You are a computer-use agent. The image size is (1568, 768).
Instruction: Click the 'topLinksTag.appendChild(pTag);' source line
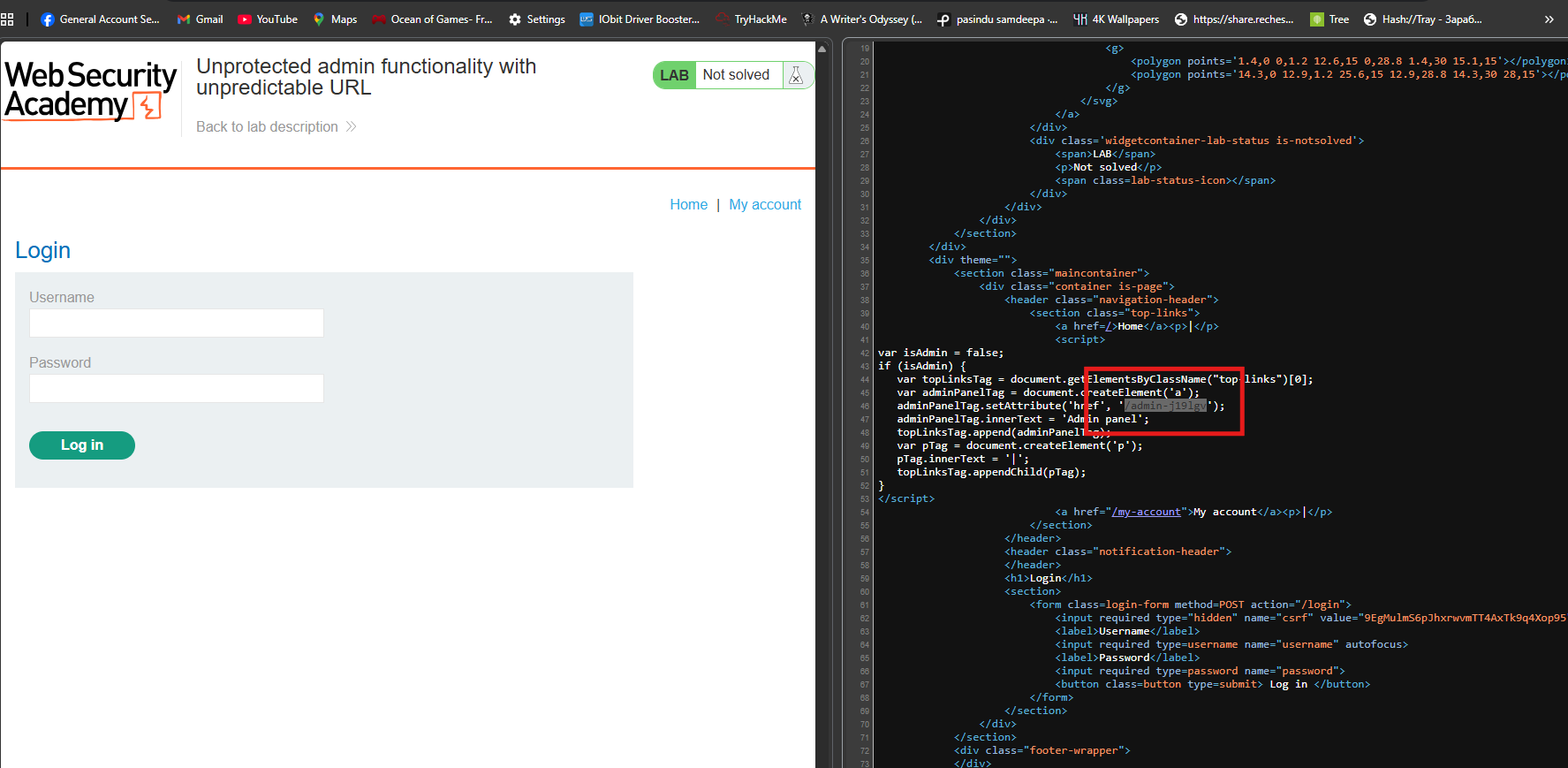[991, 472]
